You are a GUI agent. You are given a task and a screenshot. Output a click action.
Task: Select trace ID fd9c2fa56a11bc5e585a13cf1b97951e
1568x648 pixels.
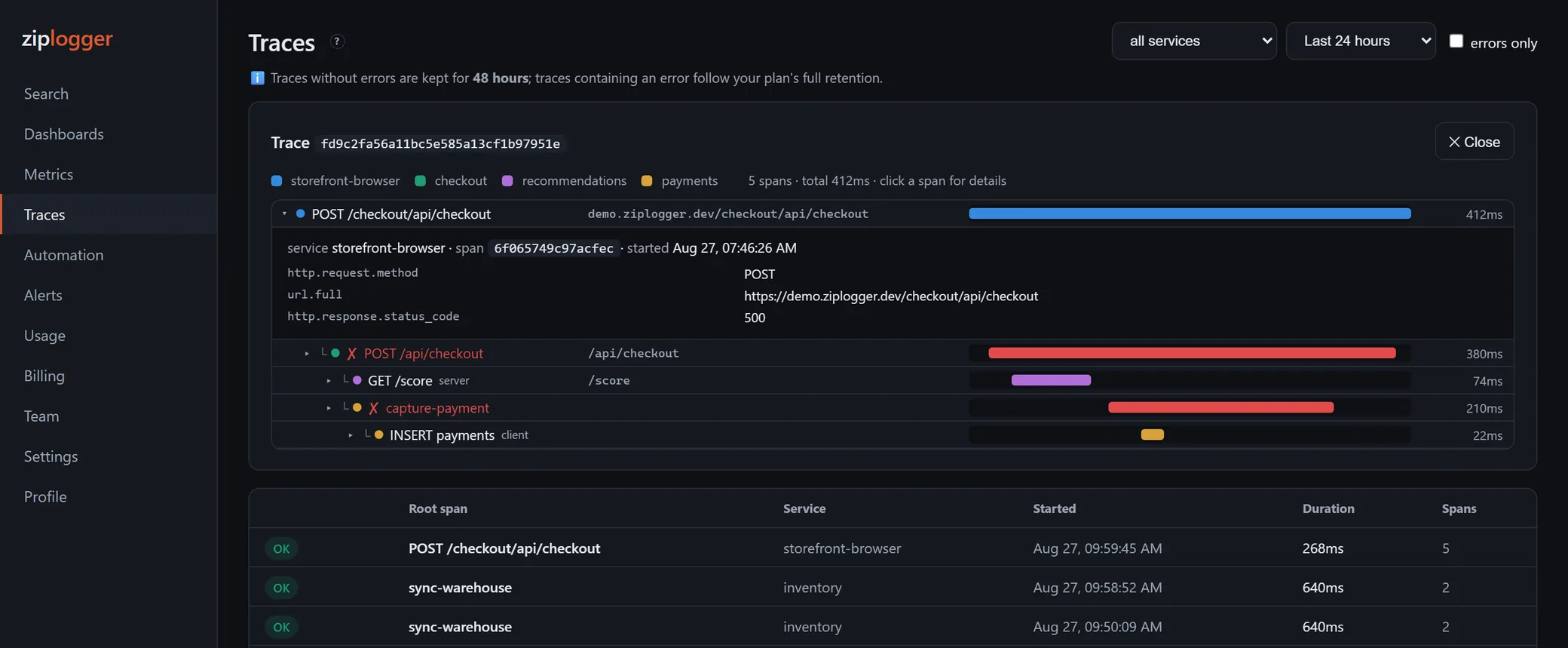(440, 143)
